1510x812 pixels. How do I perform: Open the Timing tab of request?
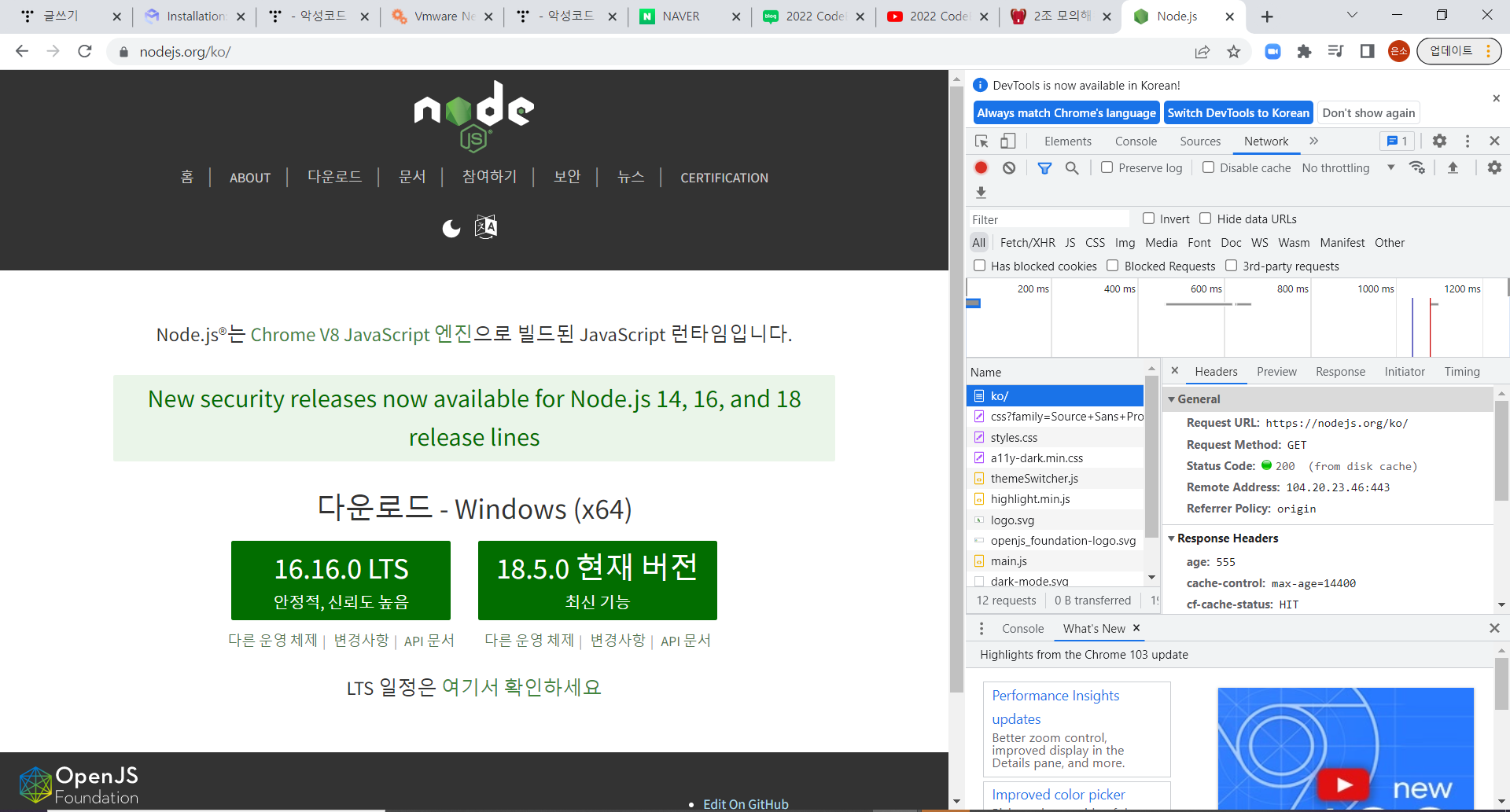[1462, 372]
